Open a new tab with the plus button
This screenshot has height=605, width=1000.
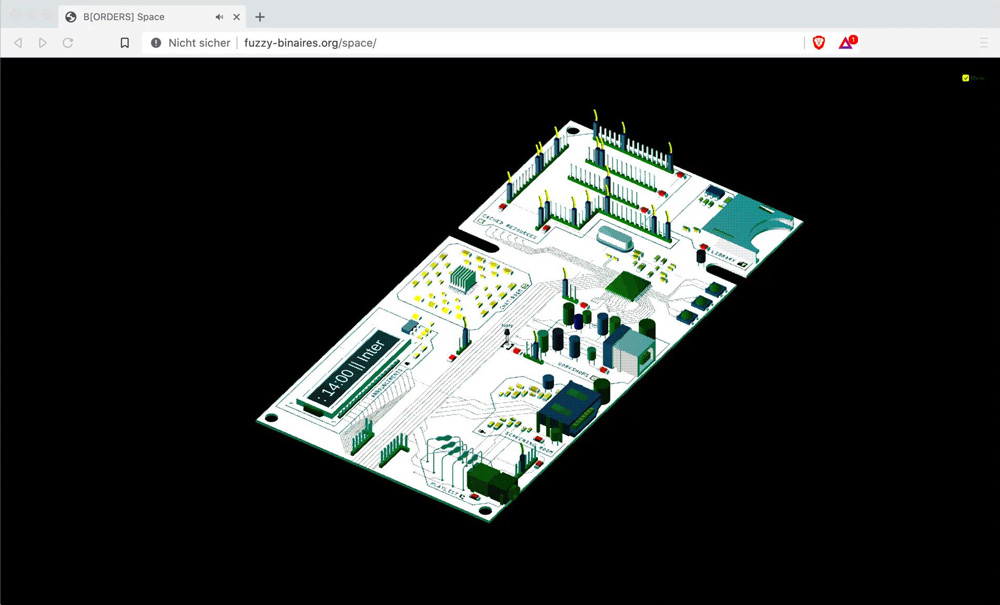tap(259, 16)
